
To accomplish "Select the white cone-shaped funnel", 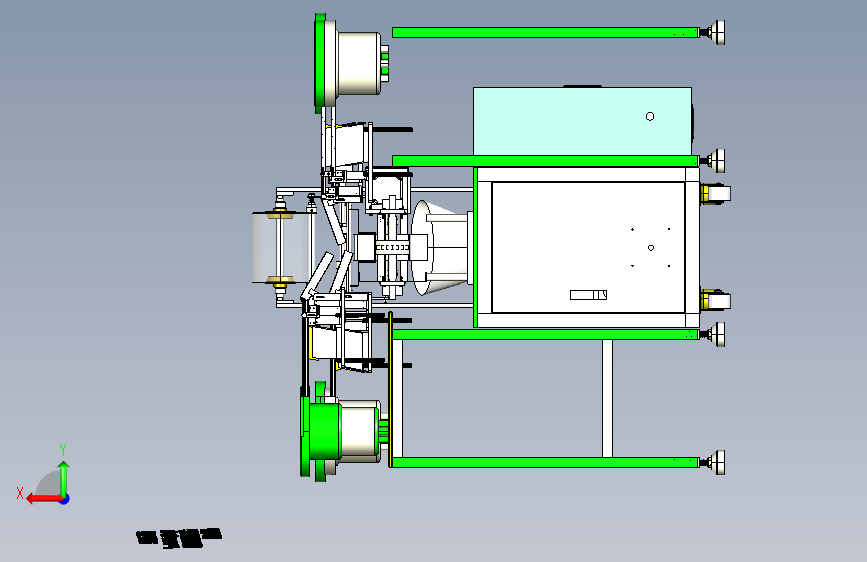I will tap(441, 247).
